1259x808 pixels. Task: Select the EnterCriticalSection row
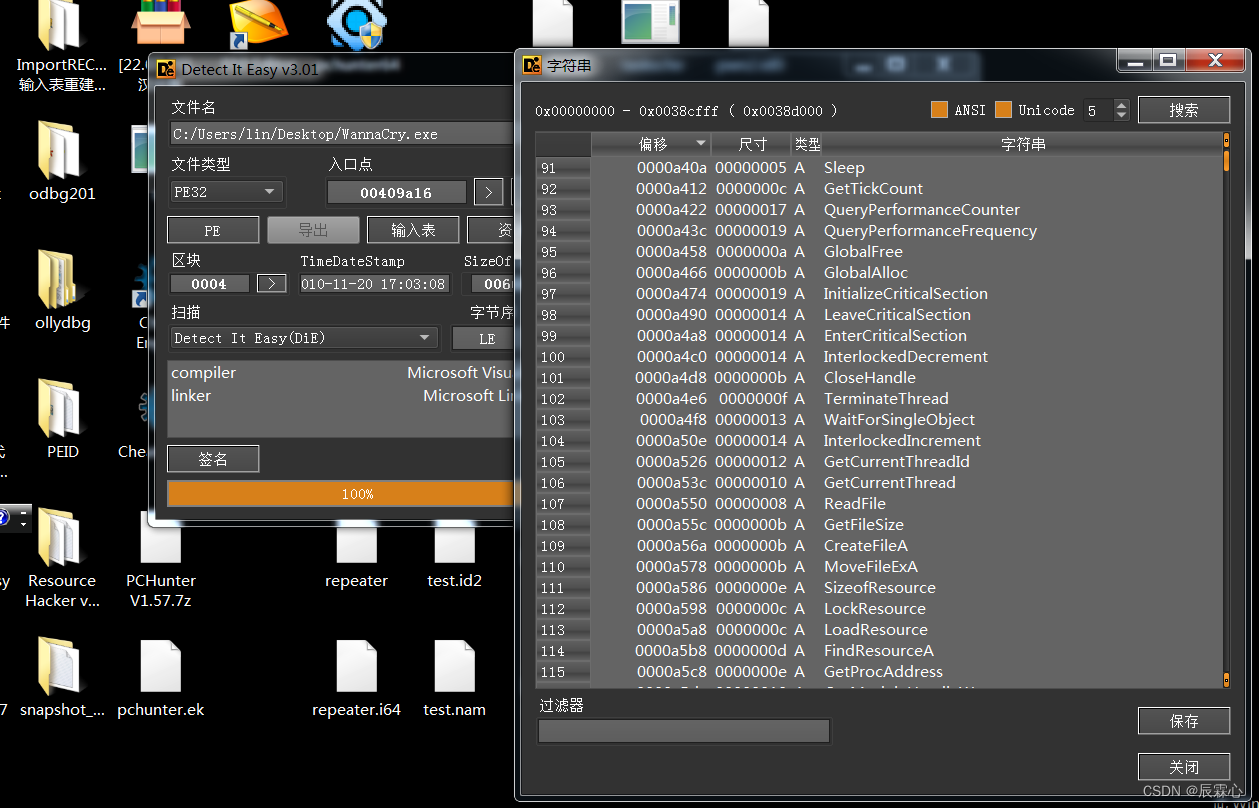click(x=879, y=336)
